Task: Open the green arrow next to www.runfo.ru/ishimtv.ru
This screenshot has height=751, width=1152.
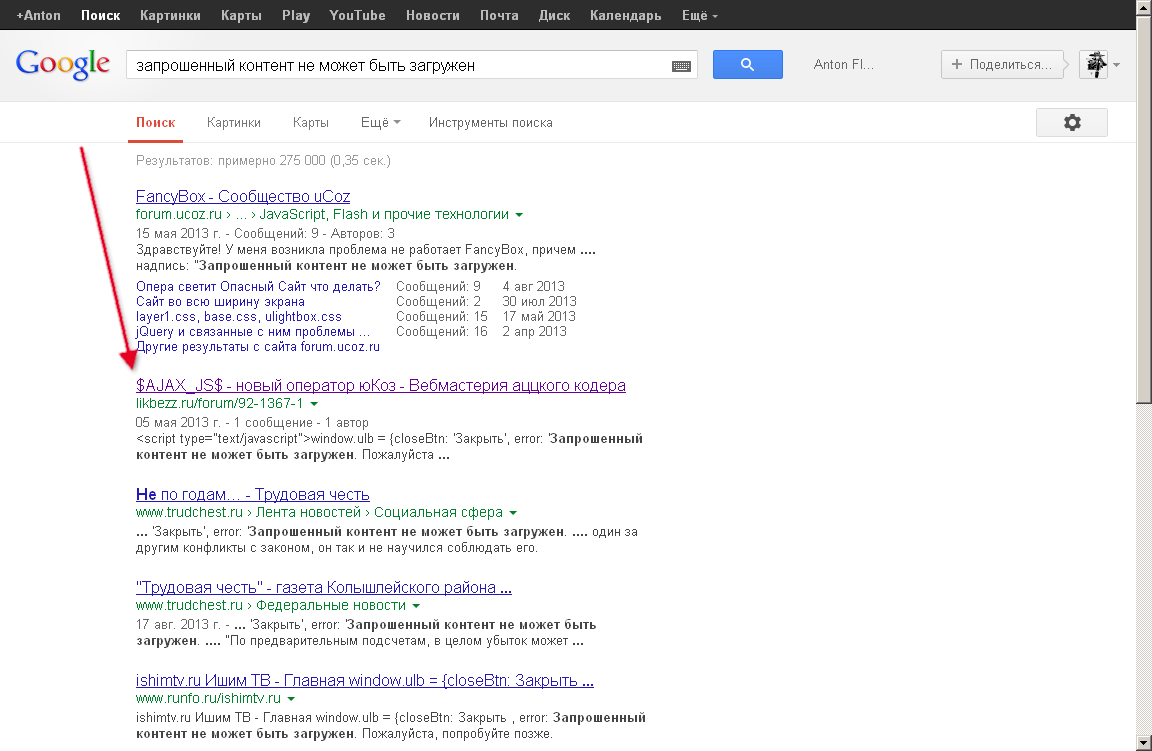Action: click(291, 699)
